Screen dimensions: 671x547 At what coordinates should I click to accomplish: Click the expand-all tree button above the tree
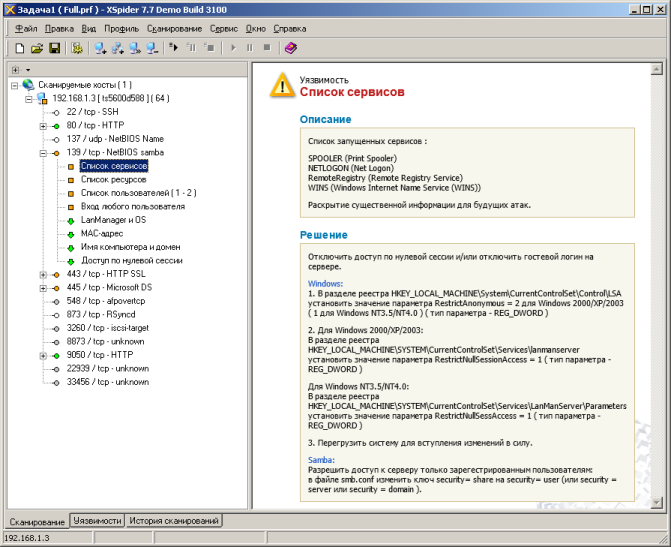[x=15, y=69]
